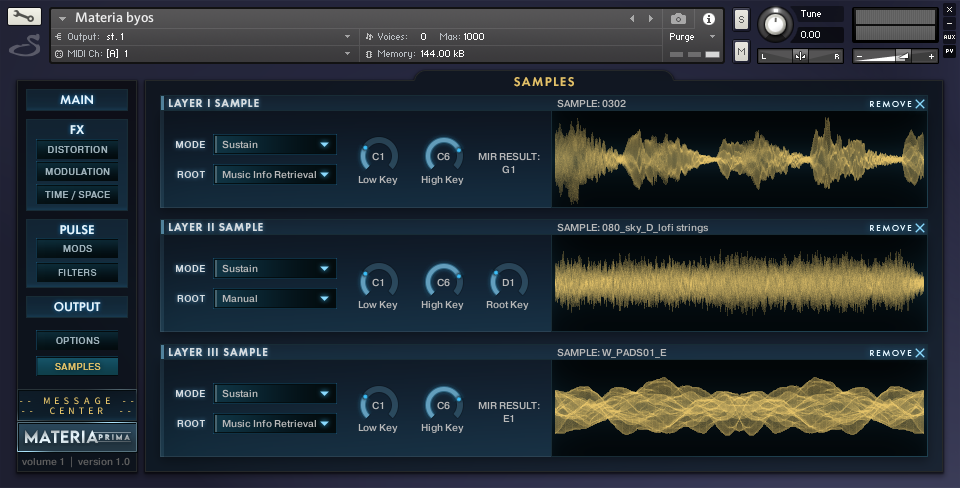Open Layer I MODE Sustain dropdown
Screen dimensions: 960x488
275,145
